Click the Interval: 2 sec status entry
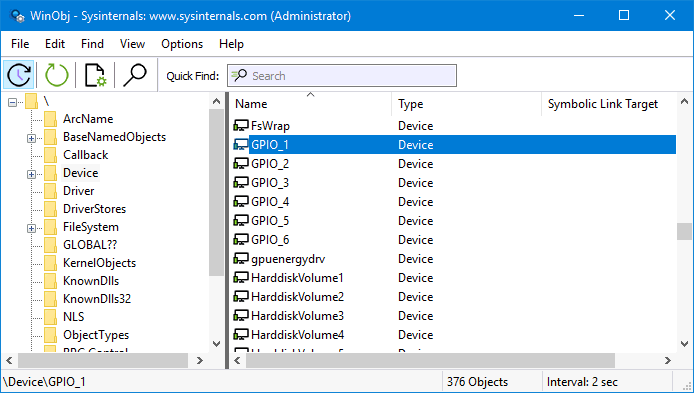 582,382
